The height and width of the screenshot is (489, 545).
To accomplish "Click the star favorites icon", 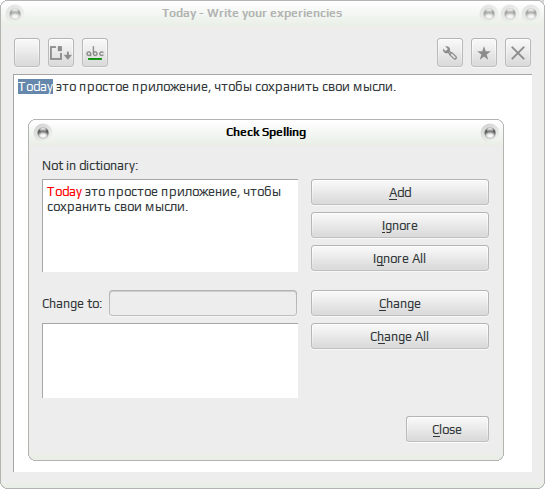I will (484, 52).
